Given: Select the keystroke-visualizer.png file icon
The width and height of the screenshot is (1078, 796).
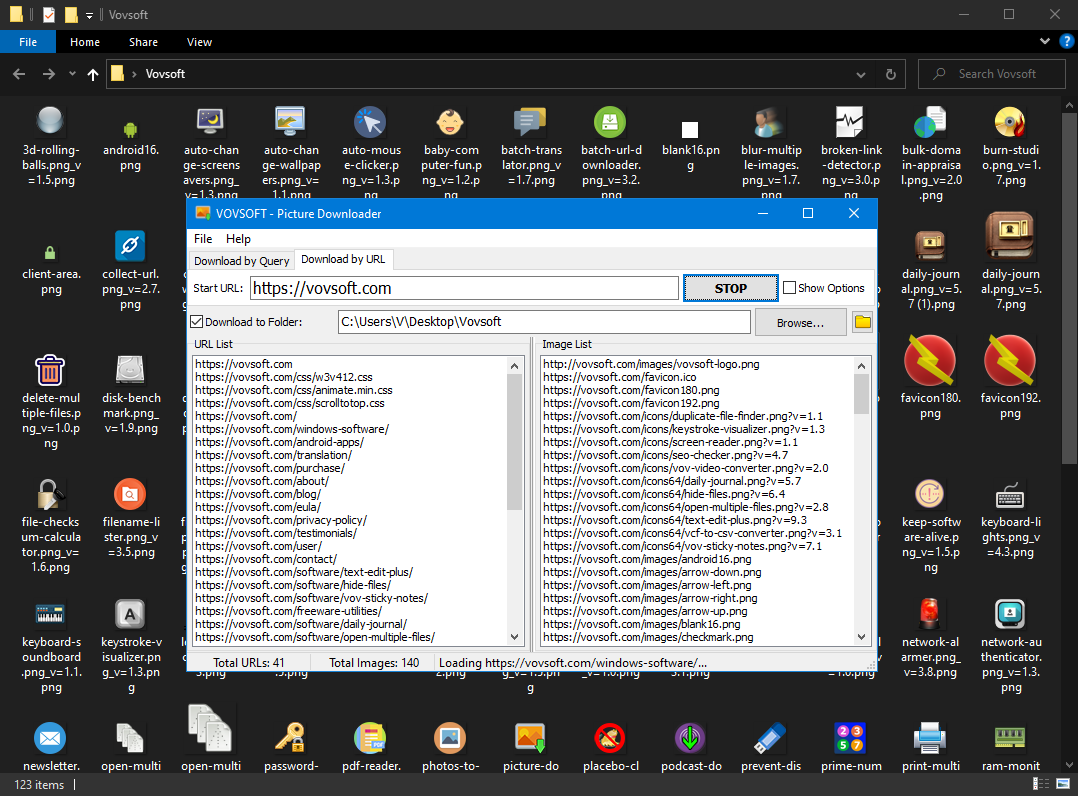Looking at the screenshot, I should click(x=130, y=614).
